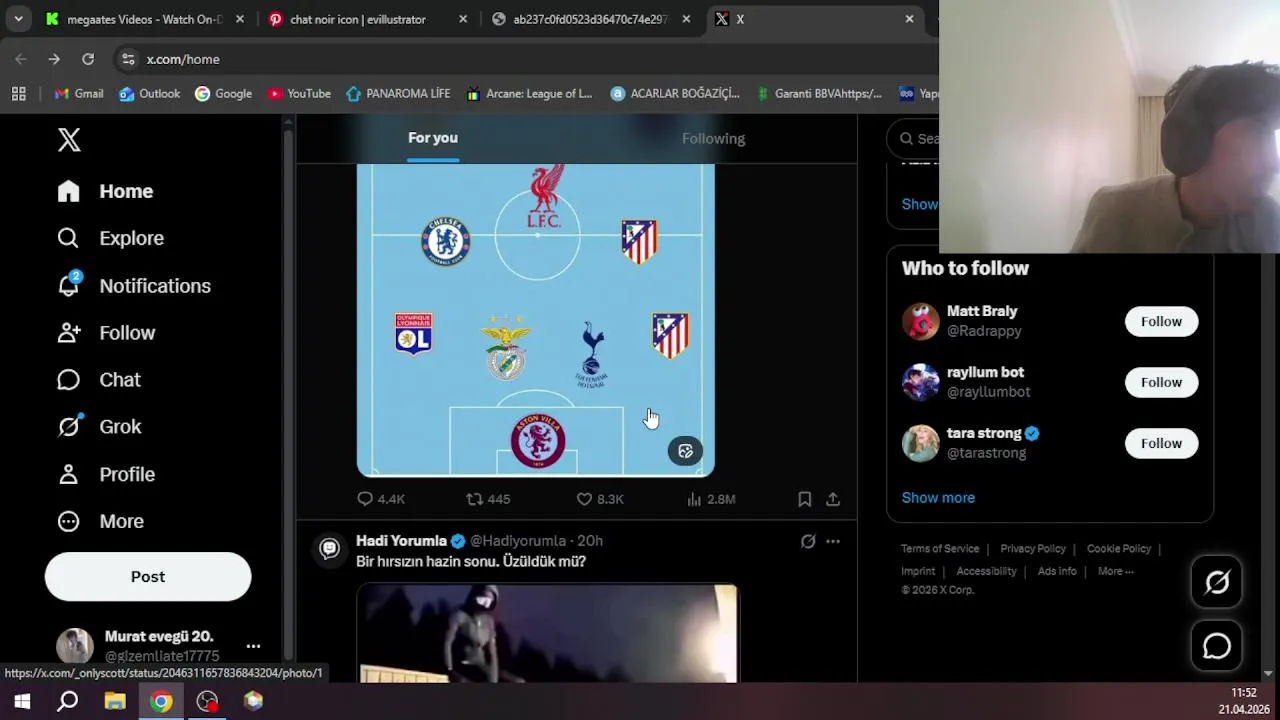
Task: Follow rayllum bot
Action: tap(1161, 382)
